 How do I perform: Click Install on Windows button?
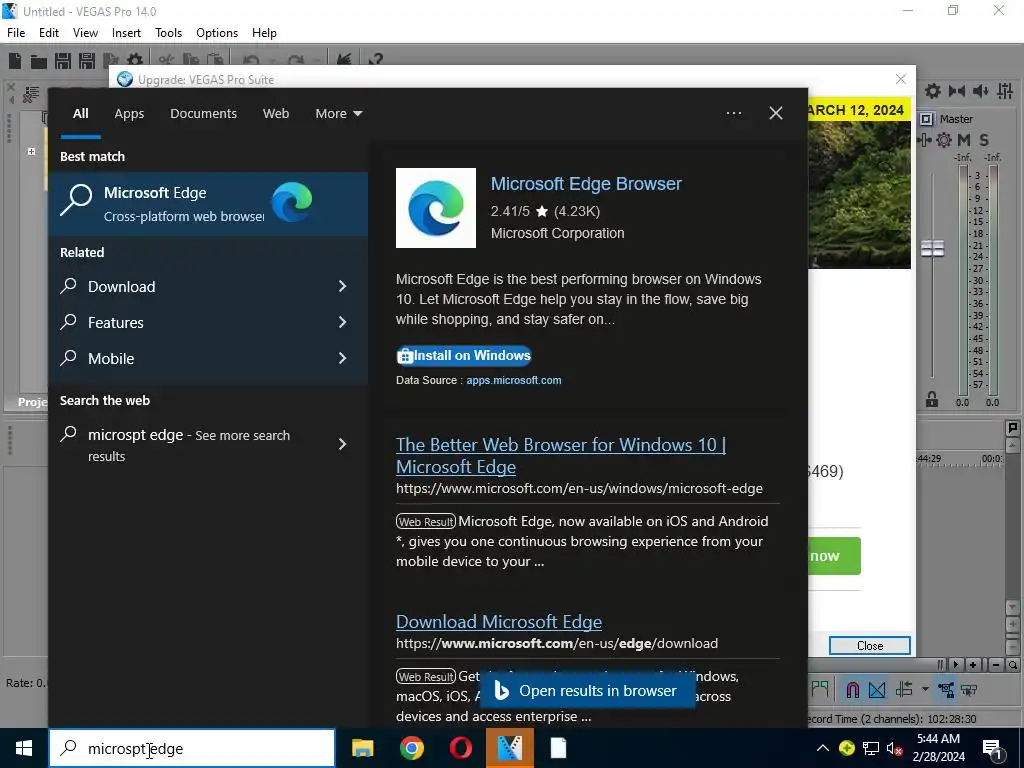pyautogui.click(x=464, y=355)
